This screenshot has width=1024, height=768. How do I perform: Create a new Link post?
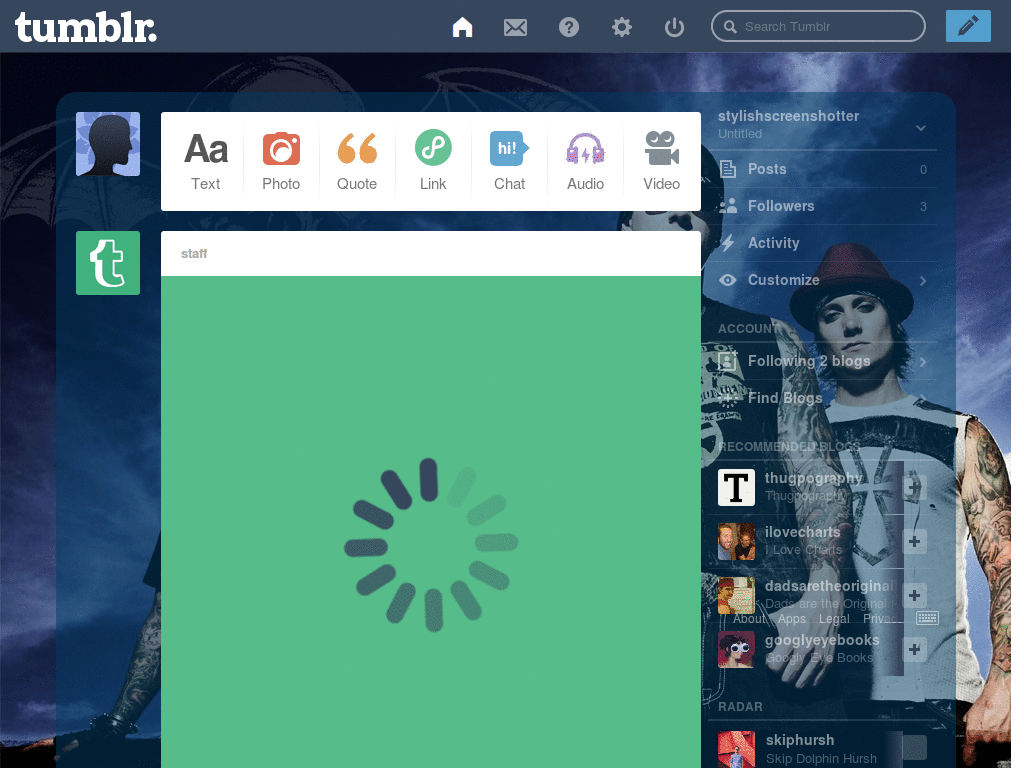point(433,161)
